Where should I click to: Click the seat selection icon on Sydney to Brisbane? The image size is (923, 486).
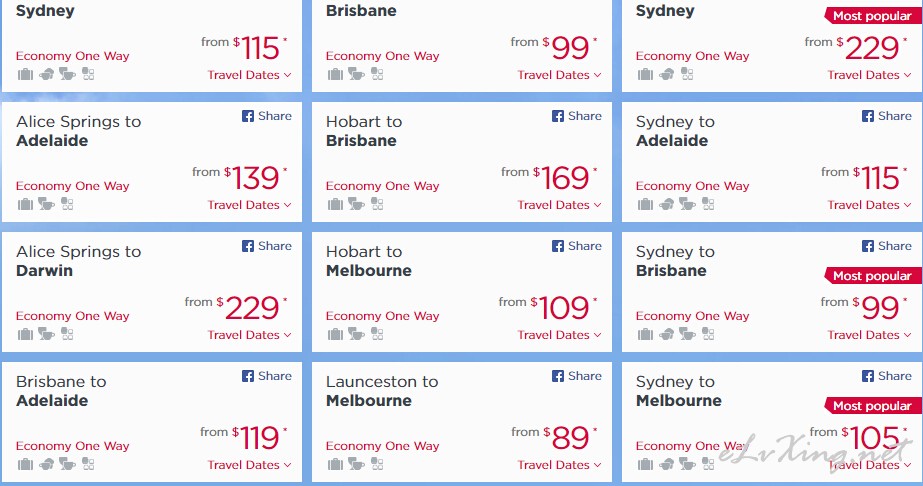(x=708, y=334)
